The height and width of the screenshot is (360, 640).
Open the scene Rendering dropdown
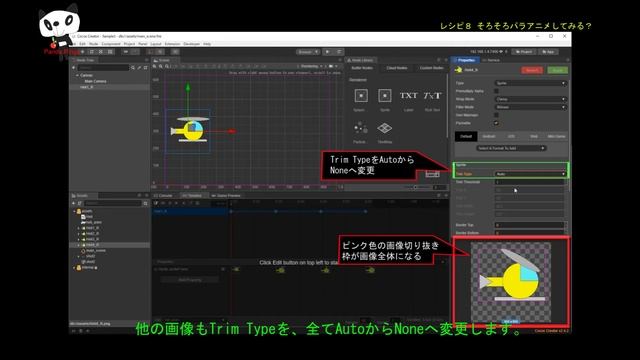311,66
